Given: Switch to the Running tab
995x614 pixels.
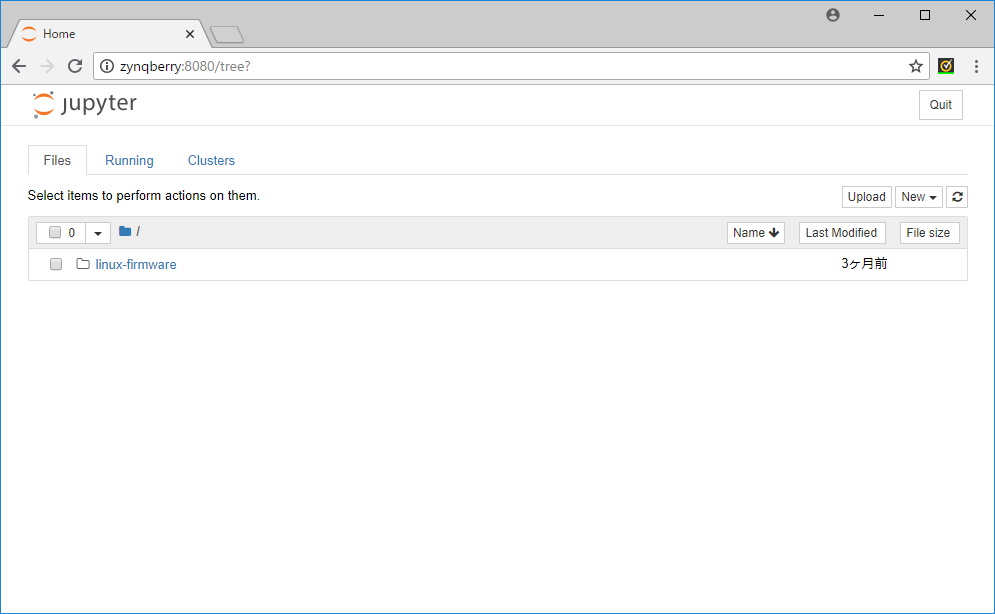Looking at the screenshot, I should tap(129, 161).
